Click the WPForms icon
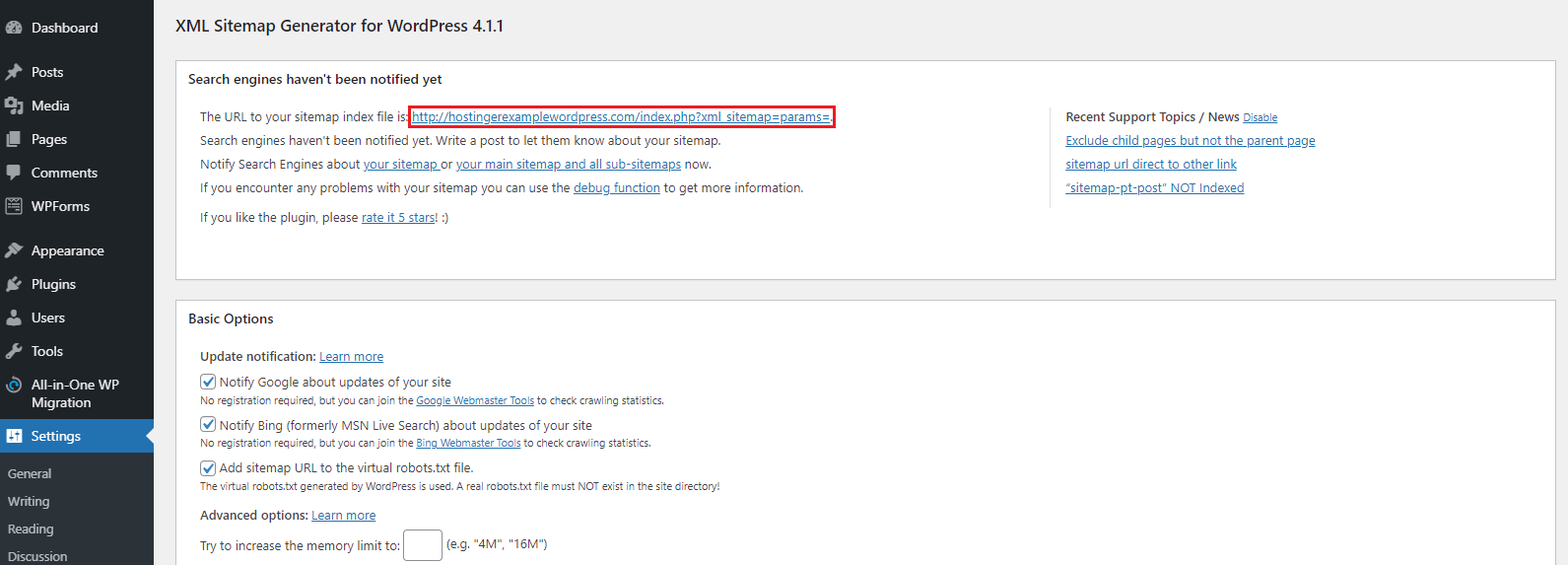This screenshot has height=565, width=1568. (14, 206)
